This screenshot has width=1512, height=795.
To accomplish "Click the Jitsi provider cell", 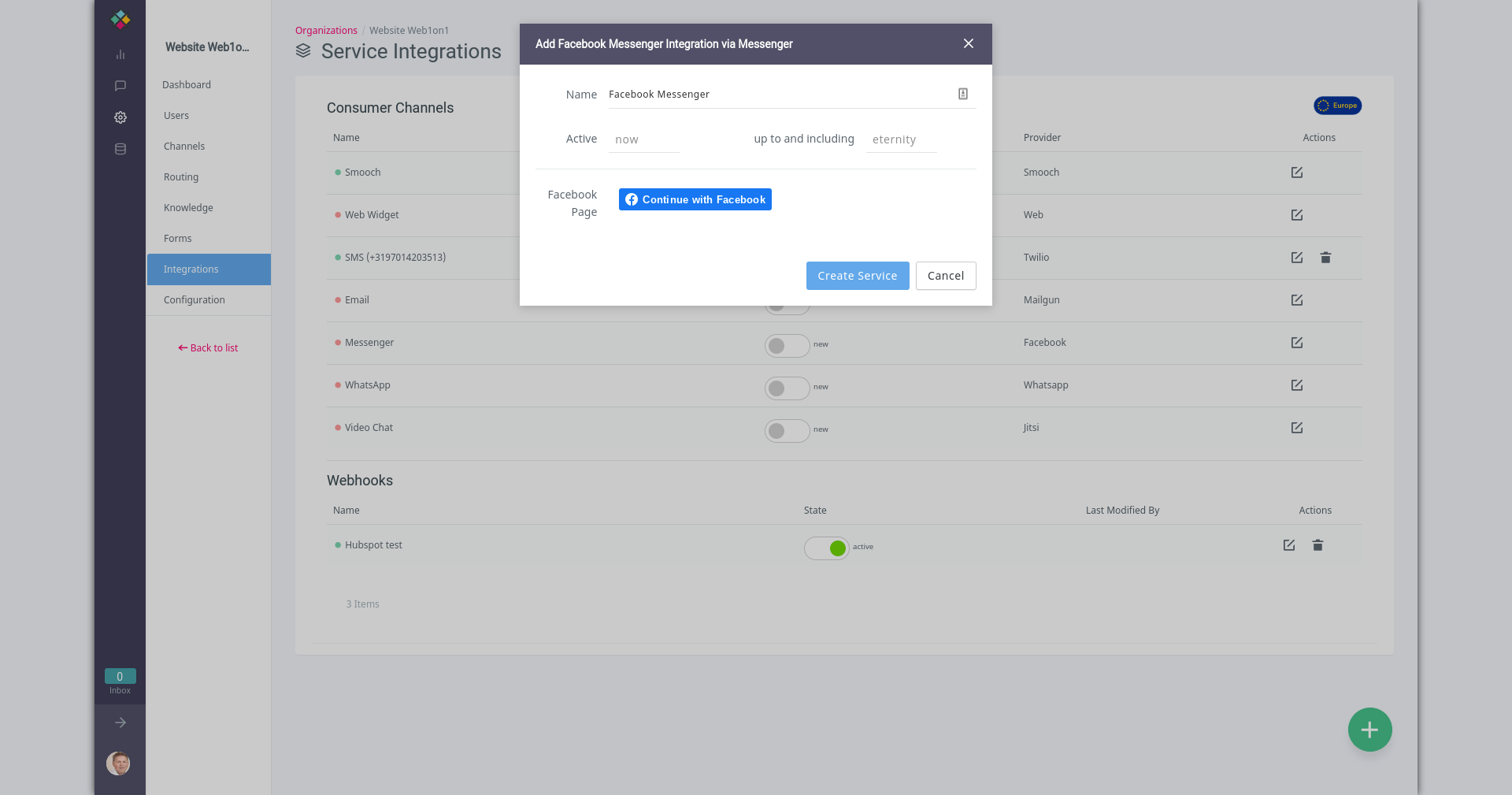I will 1032,428.
